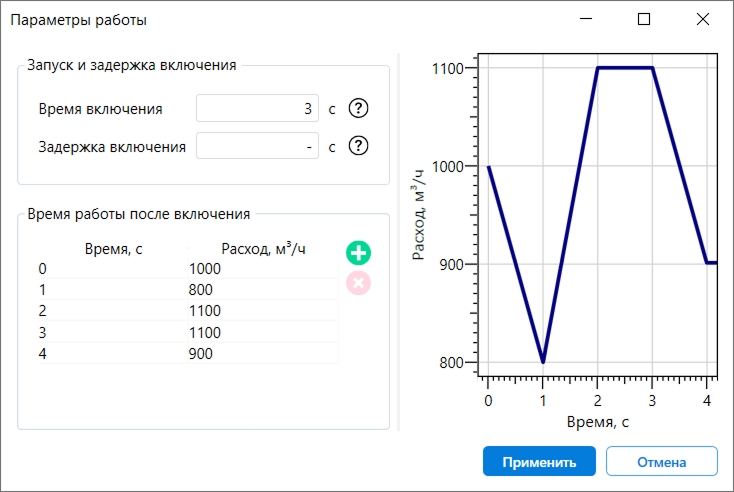Click the Время, с table column header

tap(113, 249)
